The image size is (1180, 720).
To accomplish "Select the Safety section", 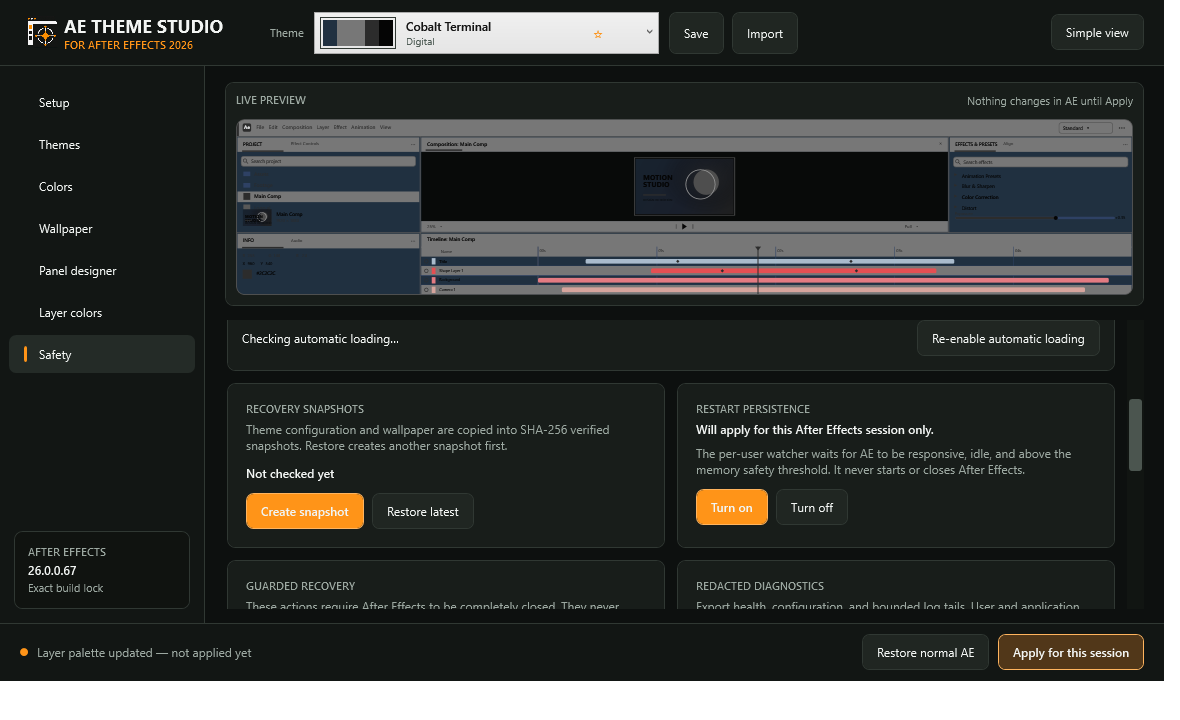I will [102, 354].
